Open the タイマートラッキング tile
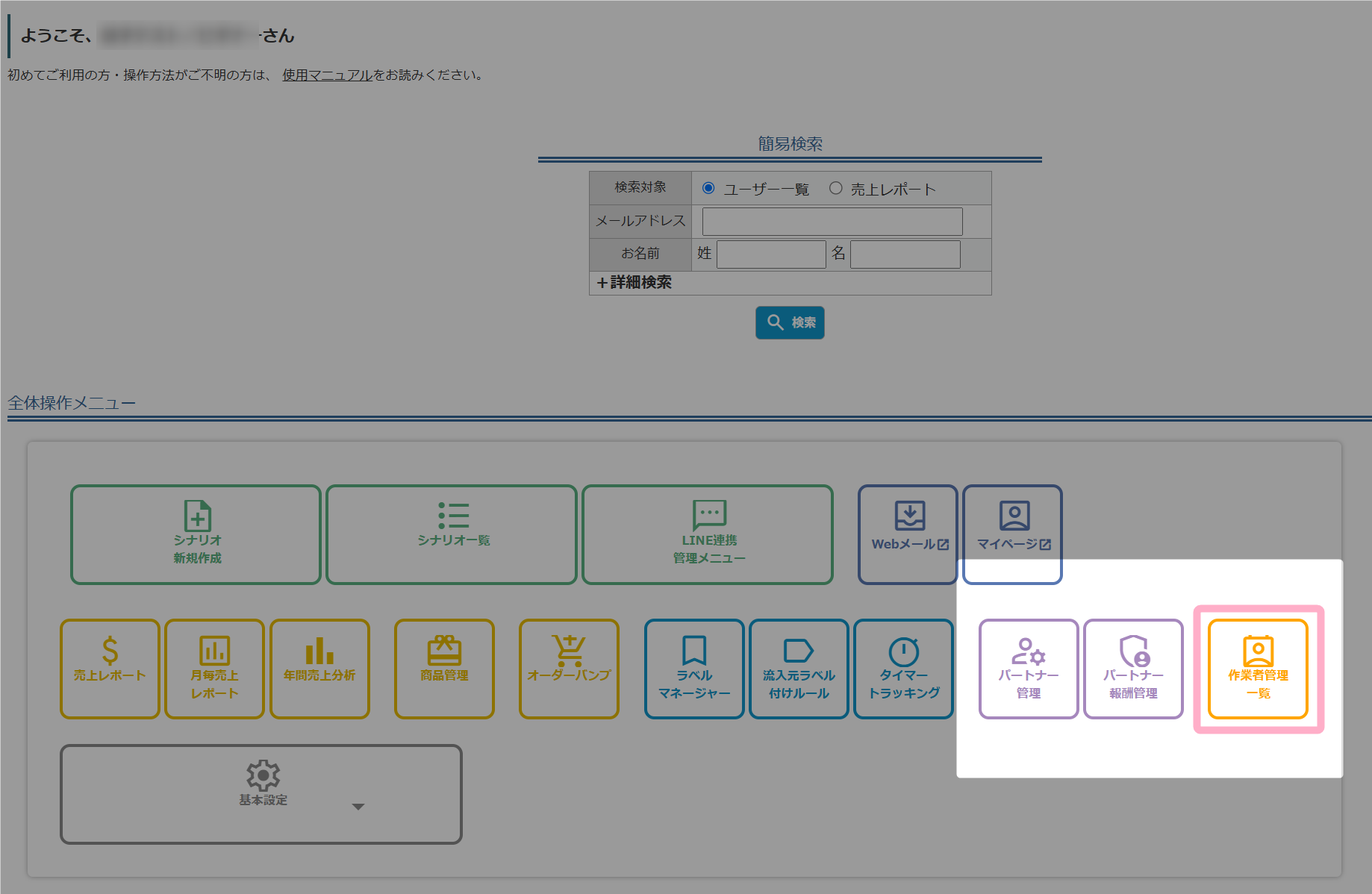Screen dimensions: 1372x894 pyautogui.click(x=903, y=669)
